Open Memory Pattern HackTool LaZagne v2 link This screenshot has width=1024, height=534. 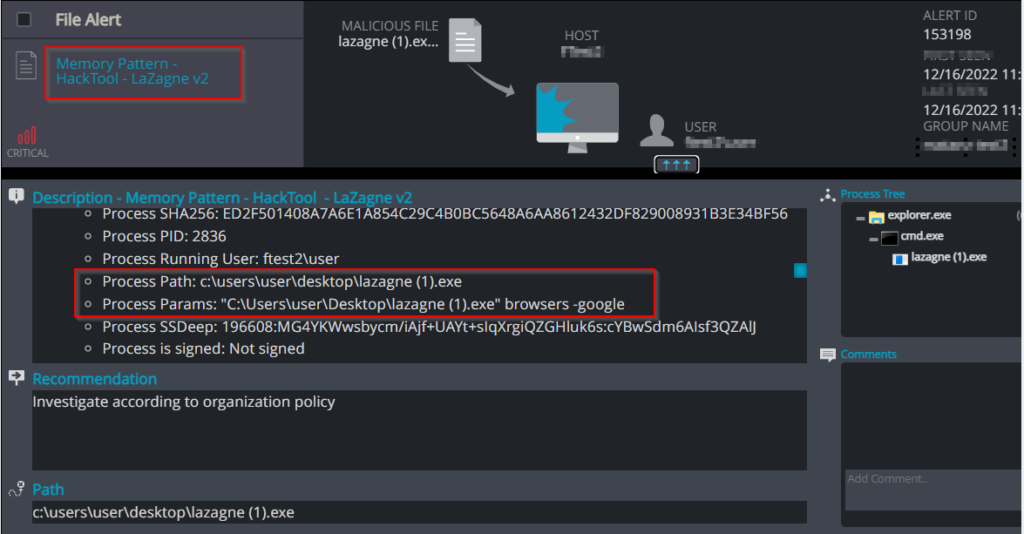[x=132, y=71]
